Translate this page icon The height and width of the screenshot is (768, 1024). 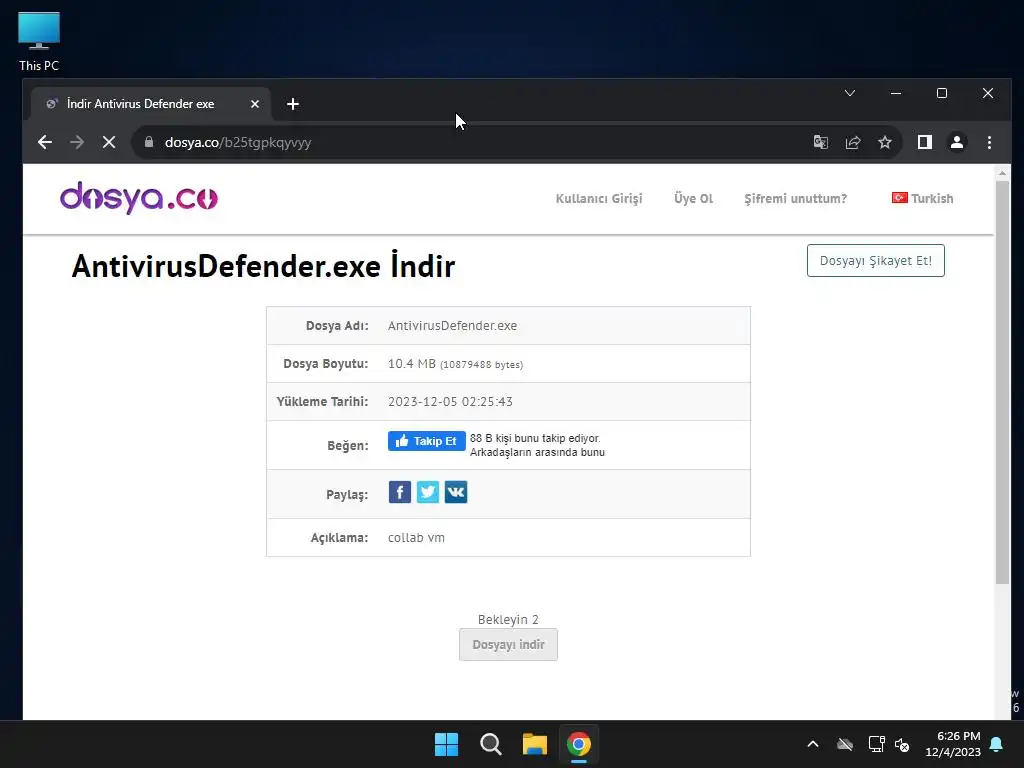(821, 142)
